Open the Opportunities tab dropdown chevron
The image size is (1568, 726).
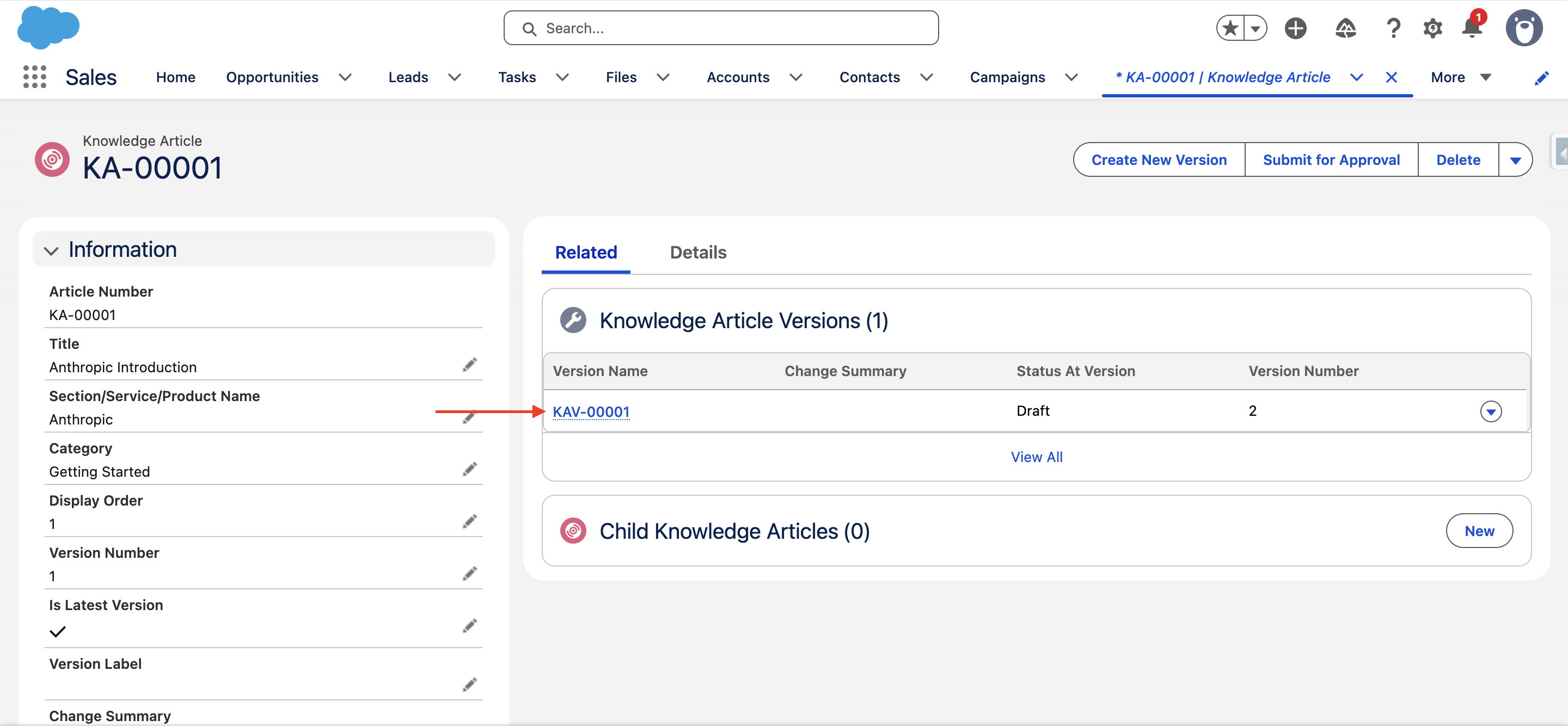pyautogui.click(x=345, y=77)
